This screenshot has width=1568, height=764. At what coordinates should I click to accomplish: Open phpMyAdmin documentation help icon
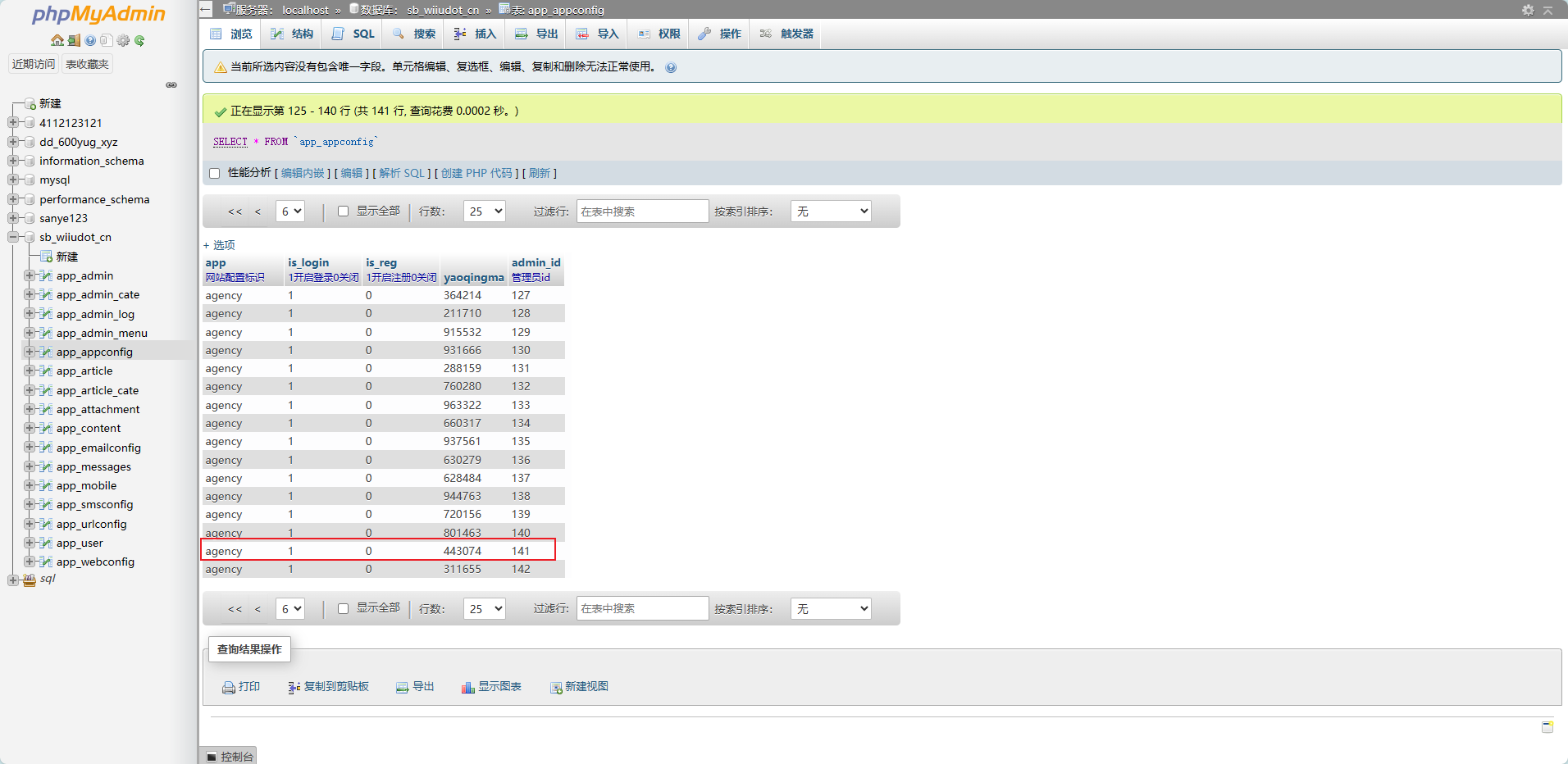click(x=90, y=40)
